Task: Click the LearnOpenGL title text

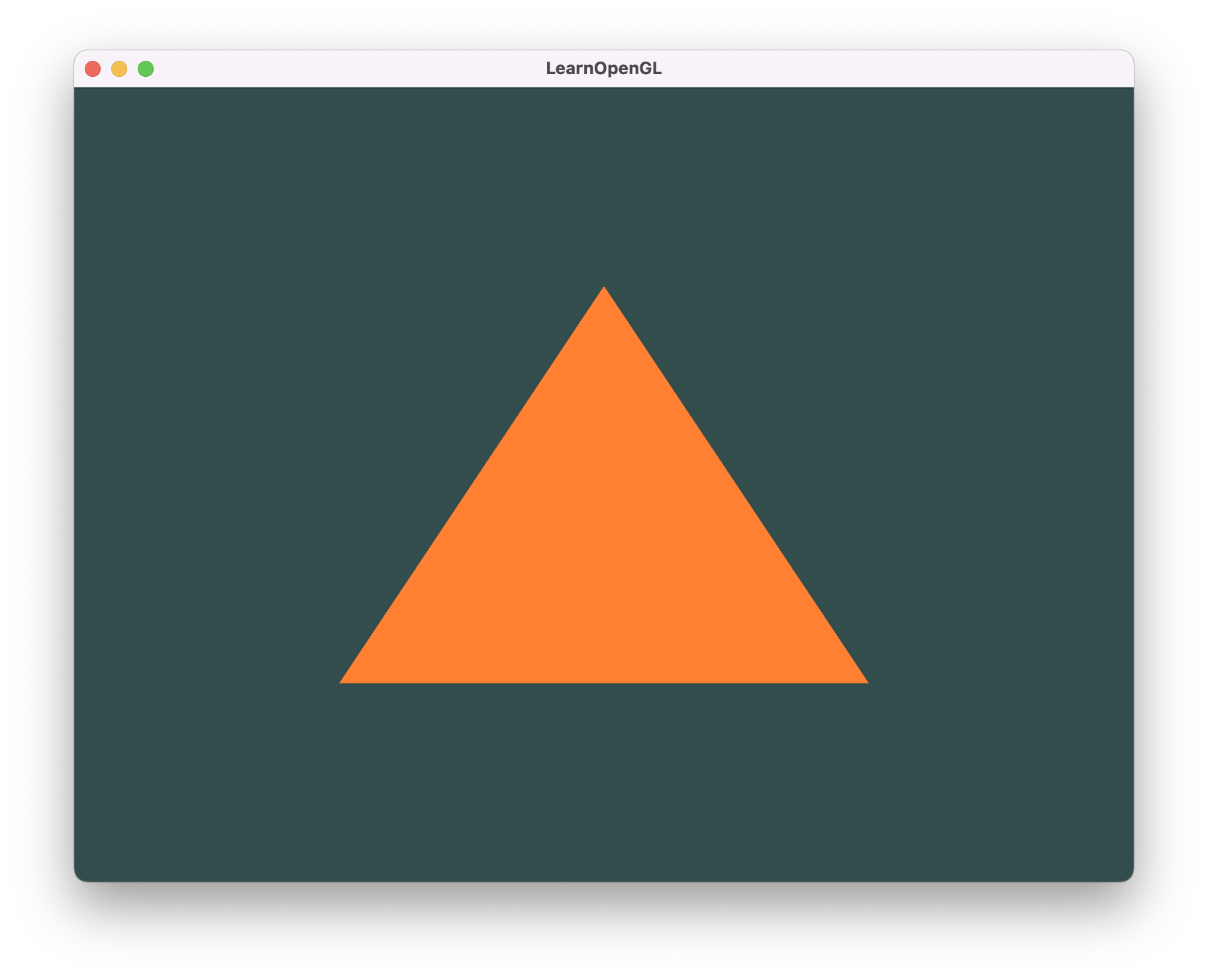Action: coord(603,69)
